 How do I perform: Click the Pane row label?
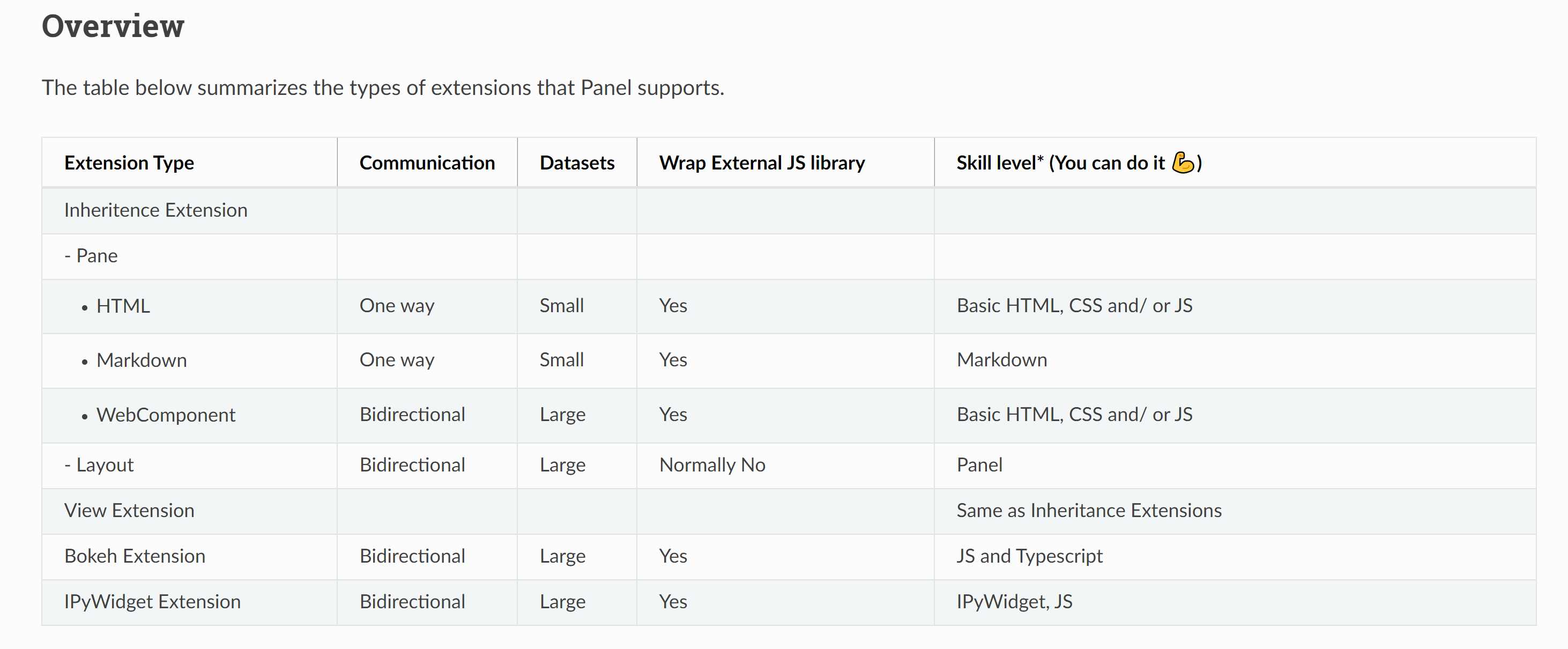(91, 256)
